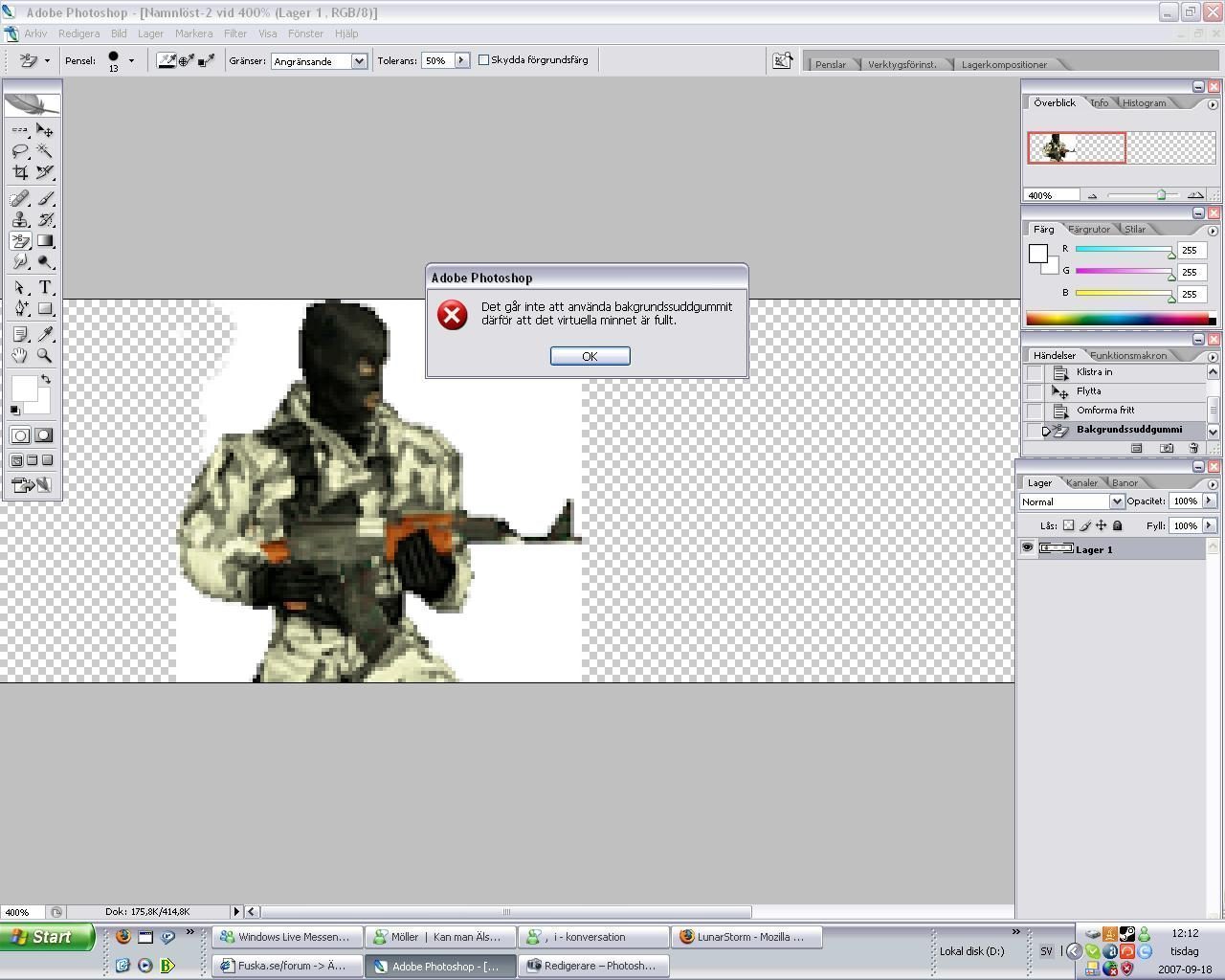Select the Healing Brush tool

[x=20, y=198]
